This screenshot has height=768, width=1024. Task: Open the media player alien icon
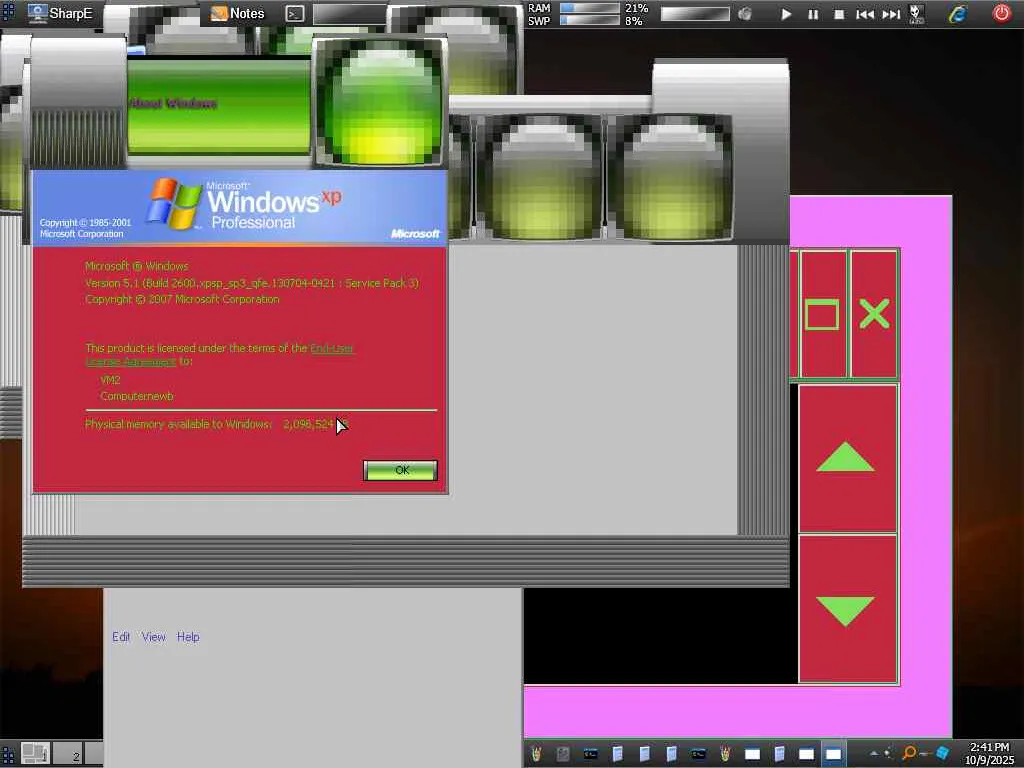(x=917, y=14)
